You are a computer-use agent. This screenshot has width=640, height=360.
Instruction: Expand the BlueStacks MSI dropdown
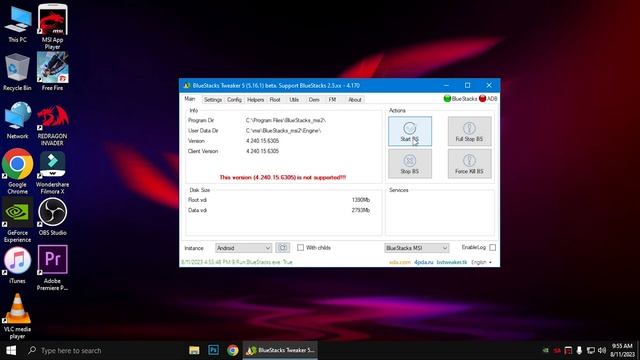click(x=416, y=248)
